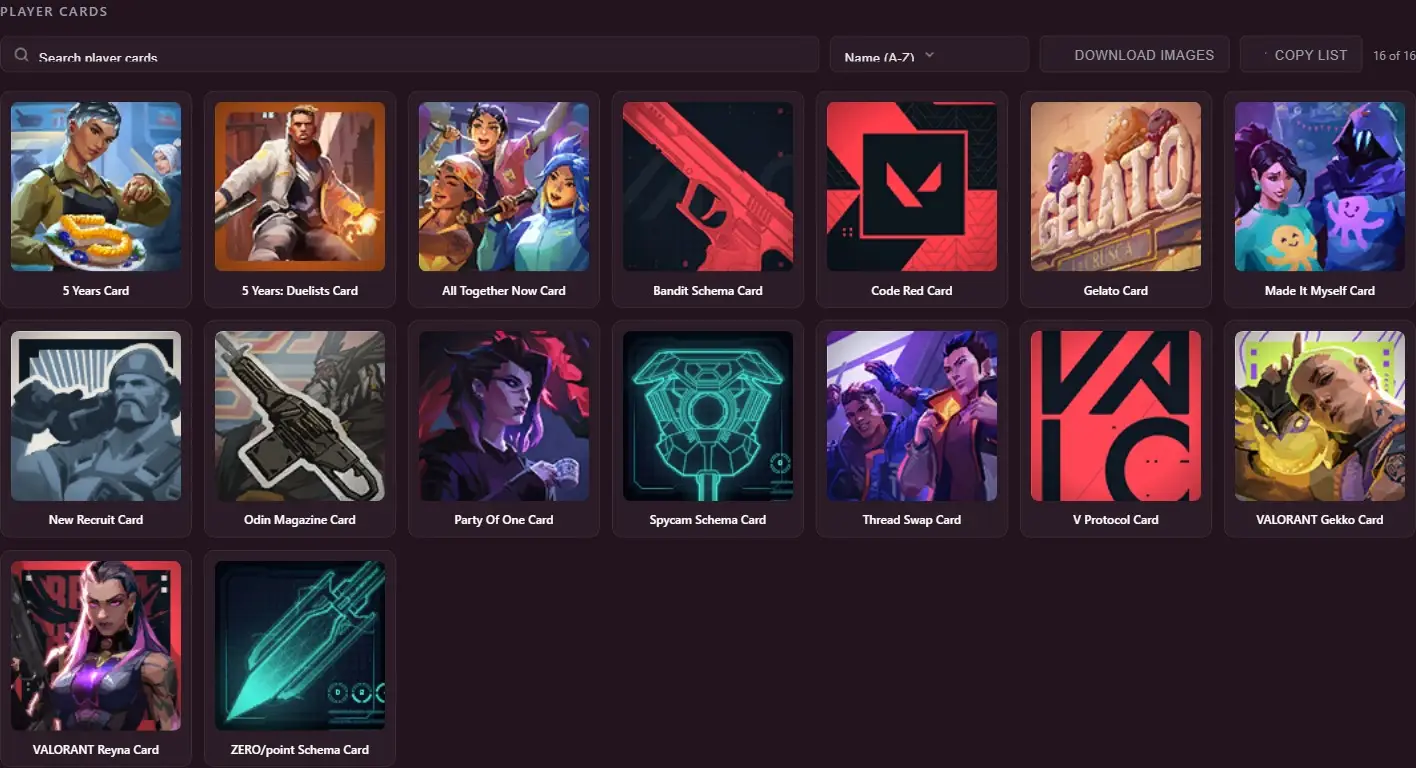Click the "Odin Magazine Card" label

[x=300, y=520]
